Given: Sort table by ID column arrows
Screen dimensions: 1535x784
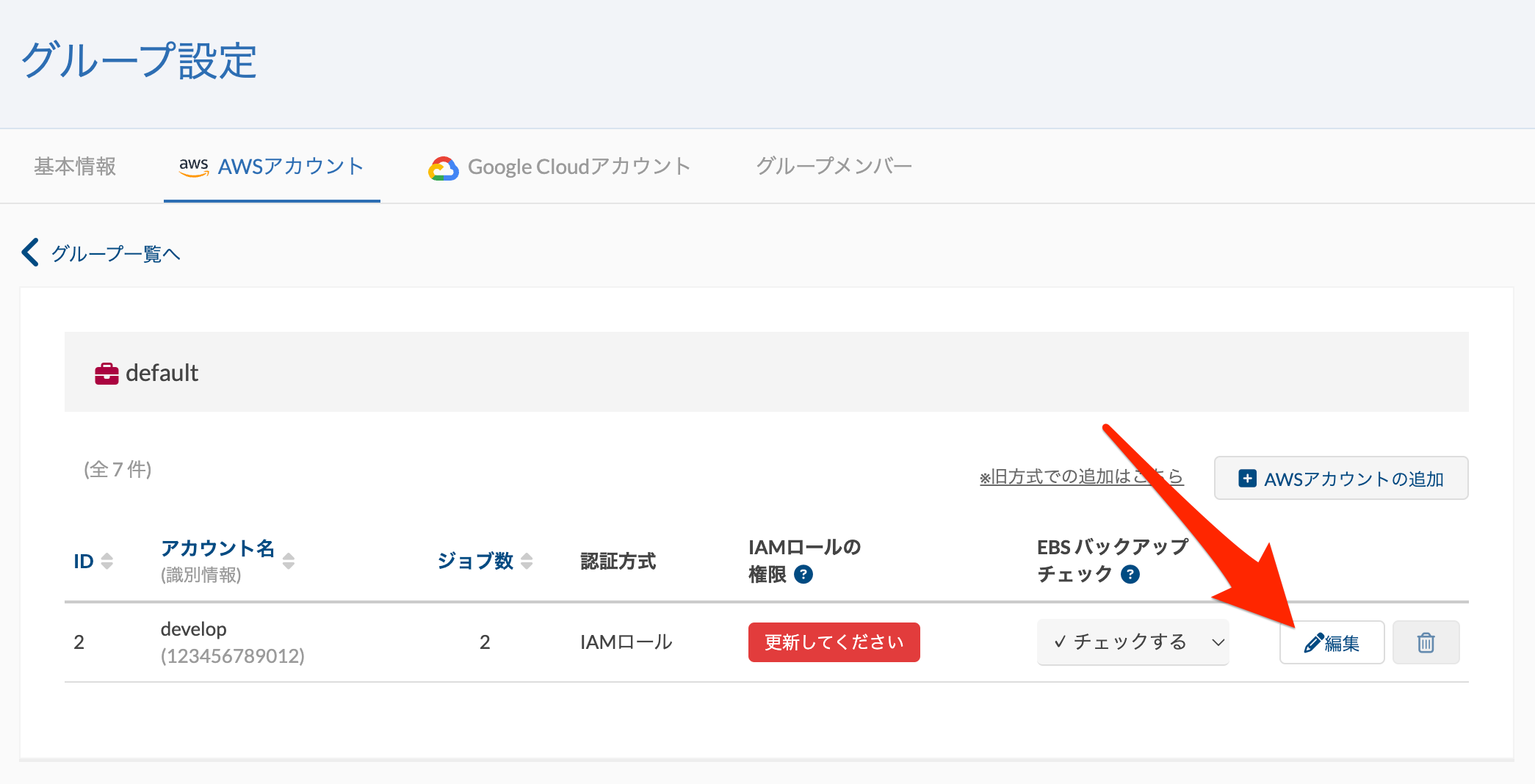Looking at the screenshot, I should tap(107, 561).
